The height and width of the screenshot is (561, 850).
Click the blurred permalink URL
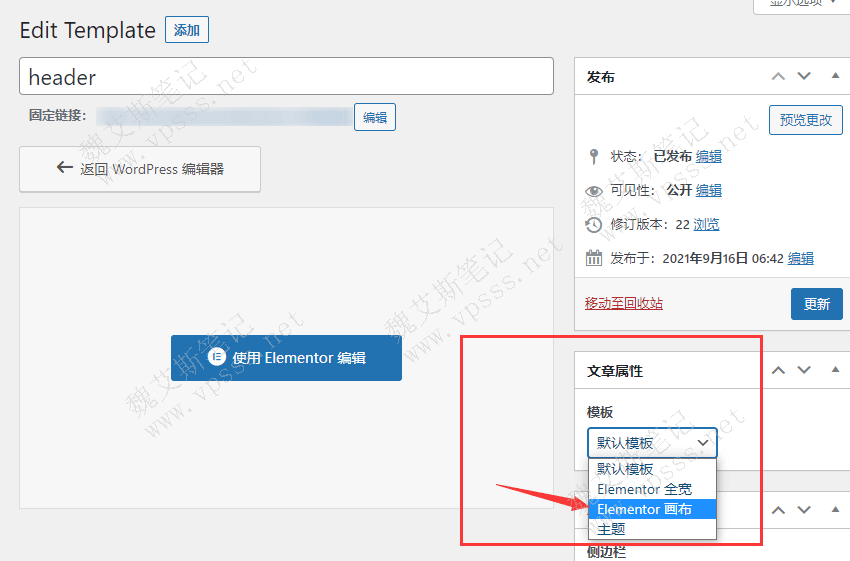coord(224,117)
